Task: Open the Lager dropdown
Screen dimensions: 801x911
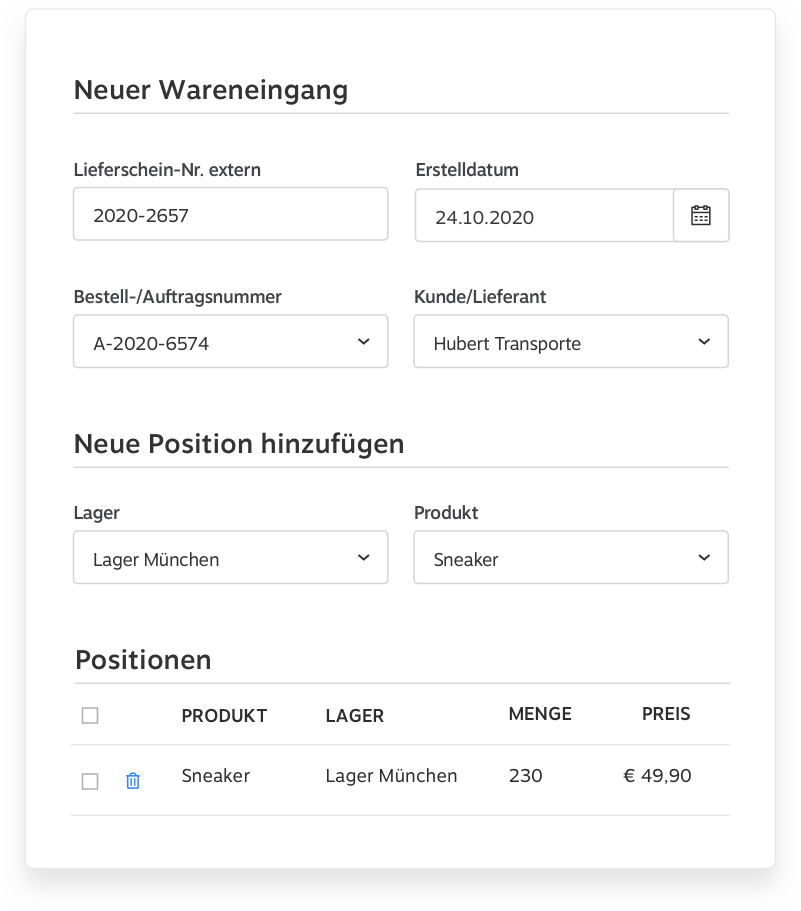Action: point(231,557)
